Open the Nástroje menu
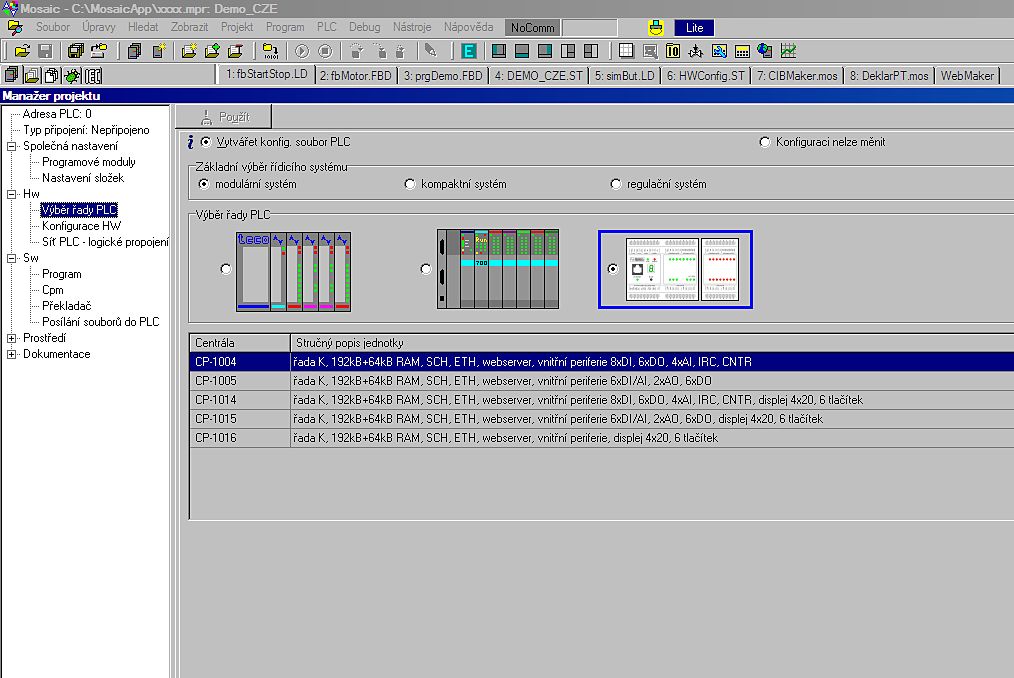 coord(411,27)
